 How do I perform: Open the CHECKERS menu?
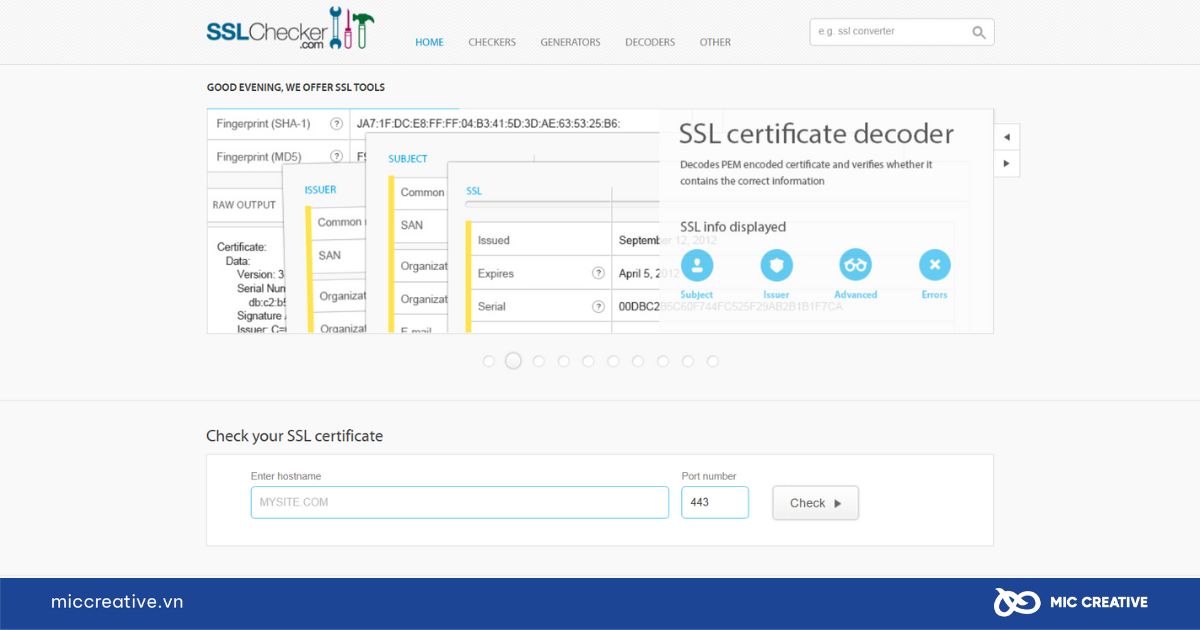pos(492,42)
